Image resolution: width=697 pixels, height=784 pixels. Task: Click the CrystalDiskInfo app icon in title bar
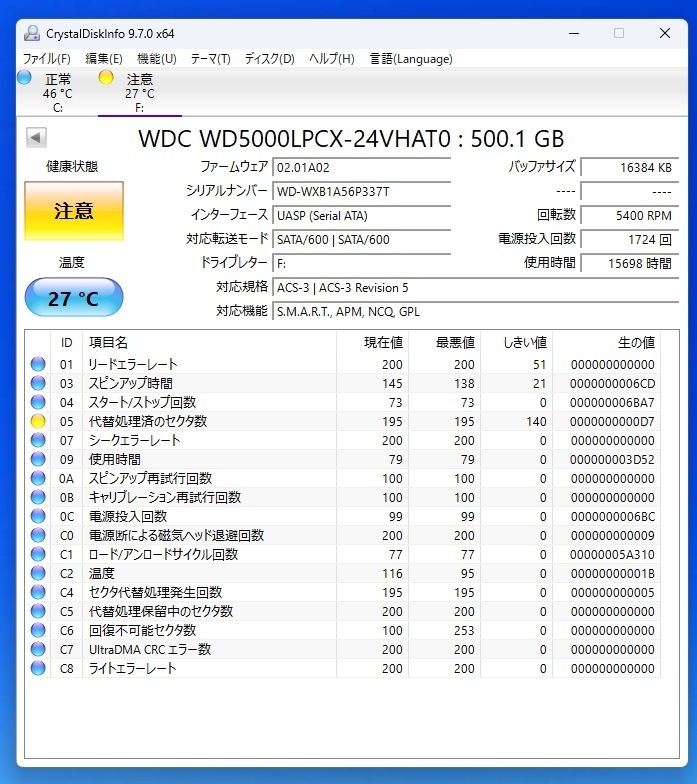(x=32, y=34)
